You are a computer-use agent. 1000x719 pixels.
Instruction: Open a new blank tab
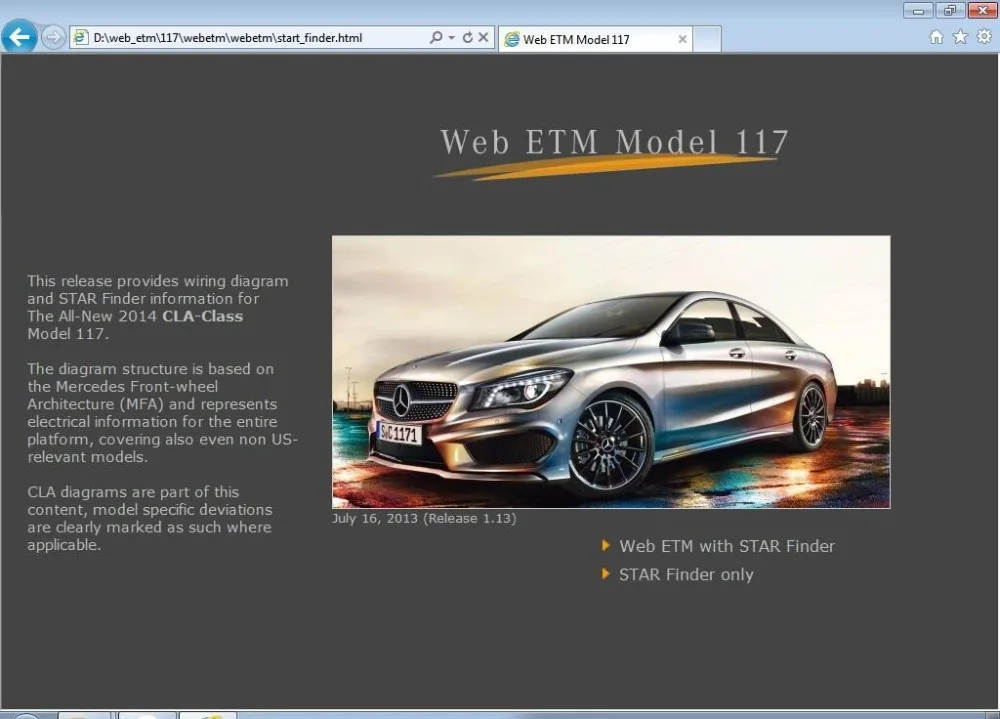click(x=707, y=39)
